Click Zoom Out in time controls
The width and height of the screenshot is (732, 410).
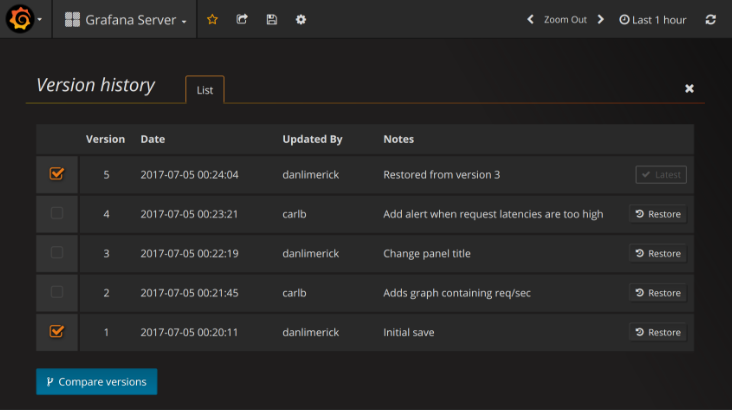(565, 19)
